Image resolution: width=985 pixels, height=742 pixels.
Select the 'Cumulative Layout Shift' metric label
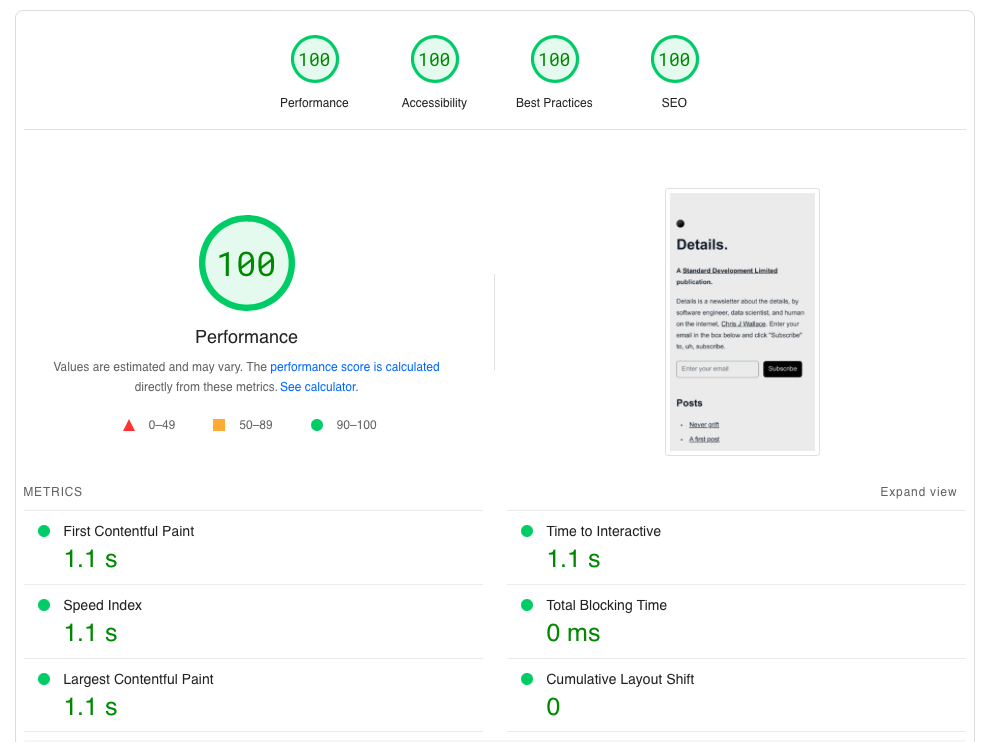tap(620, 679)
